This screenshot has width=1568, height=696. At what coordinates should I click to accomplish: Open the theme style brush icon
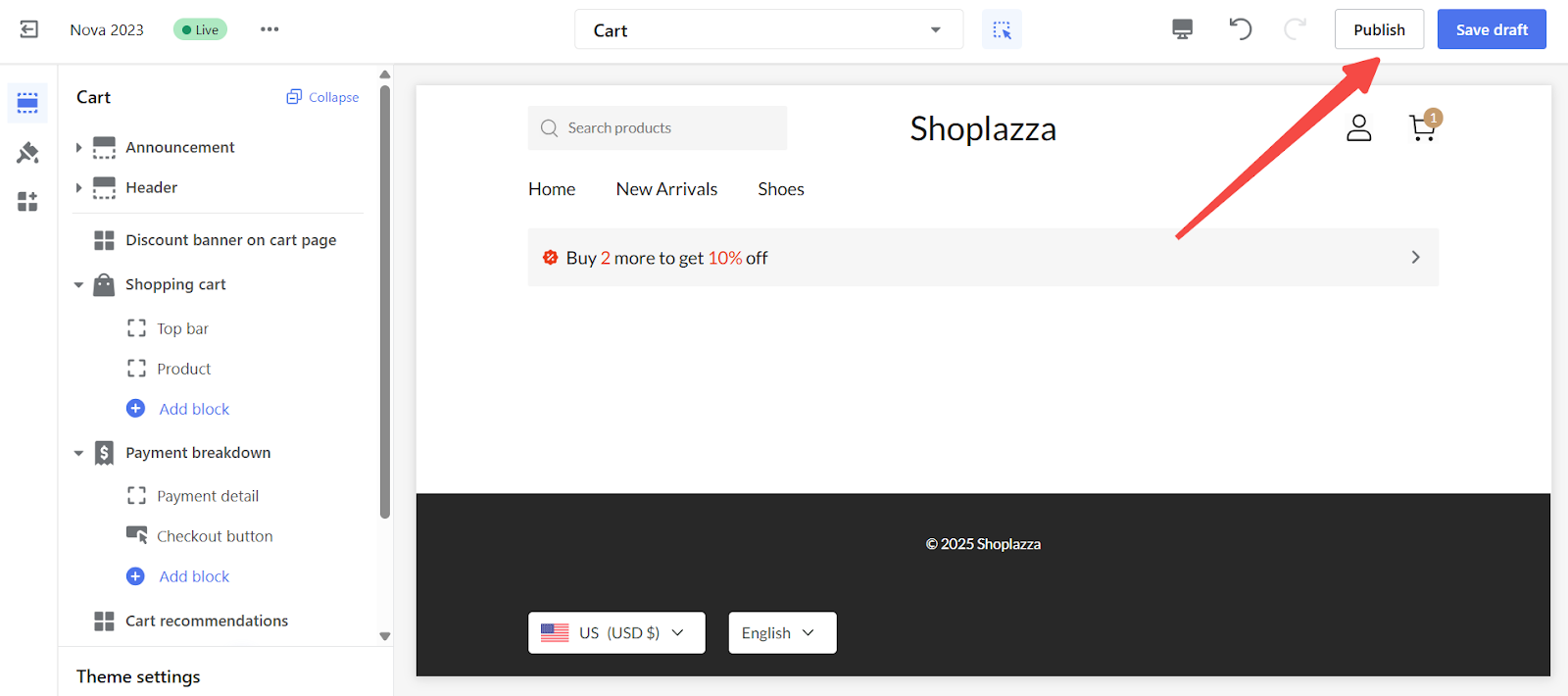point(27,153)
